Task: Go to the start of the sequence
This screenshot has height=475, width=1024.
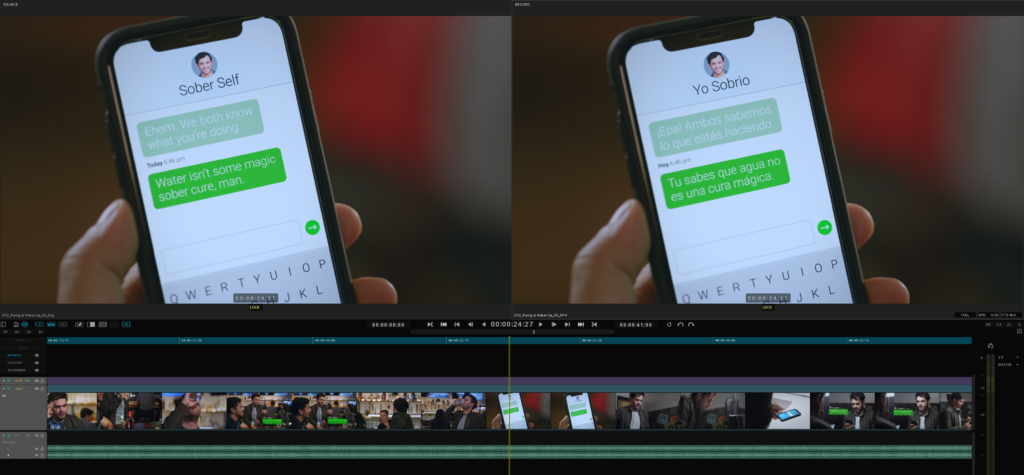Action: pos(443,325)
